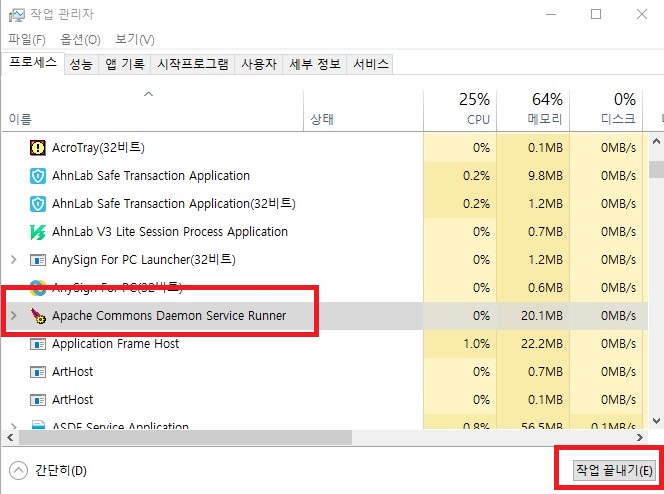This screenshot has width=664, height=494.
Task: Click the icon of the ArtHost 0.7MB row
Action: coord(38,372)
